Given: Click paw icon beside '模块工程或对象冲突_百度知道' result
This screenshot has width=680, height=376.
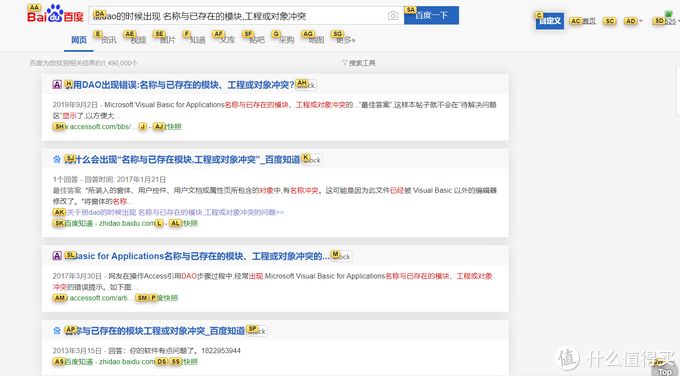Looking at the screenshot, I should (x=57, y=331).
